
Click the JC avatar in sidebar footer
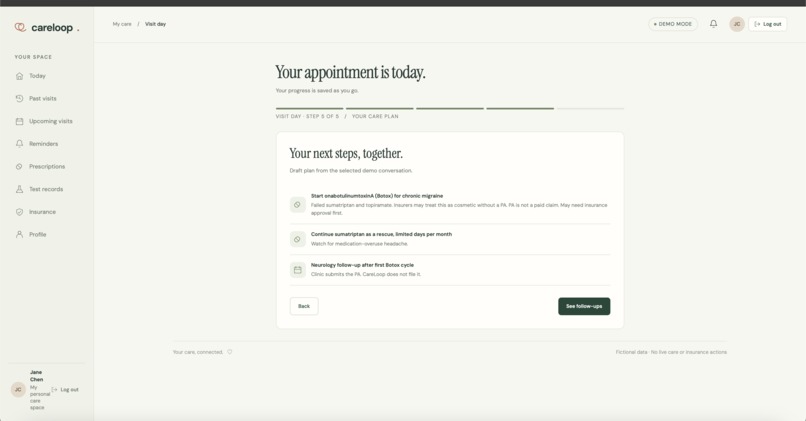tap(18, 390)
